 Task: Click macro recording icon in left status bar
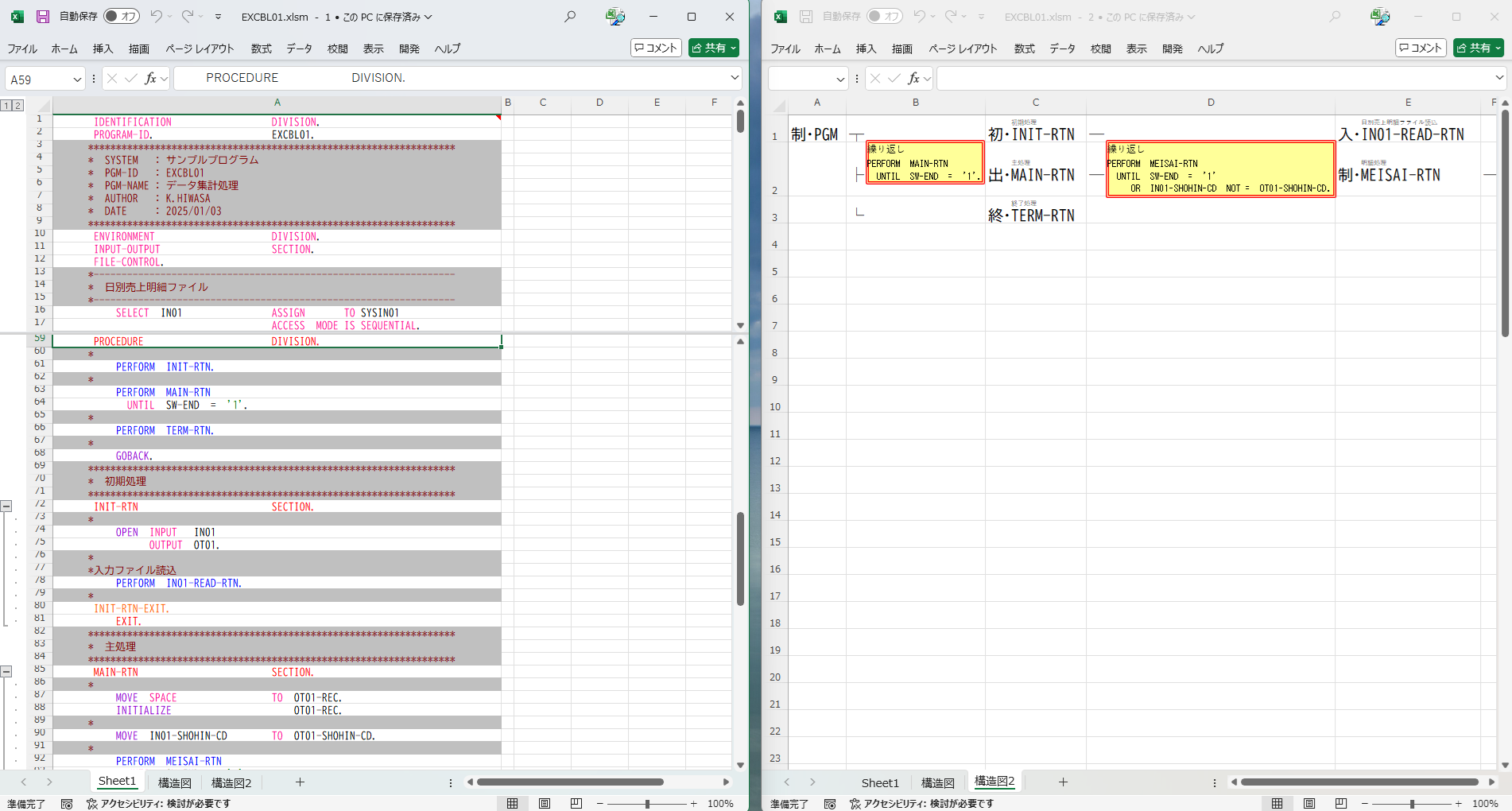tap(67, 804)
